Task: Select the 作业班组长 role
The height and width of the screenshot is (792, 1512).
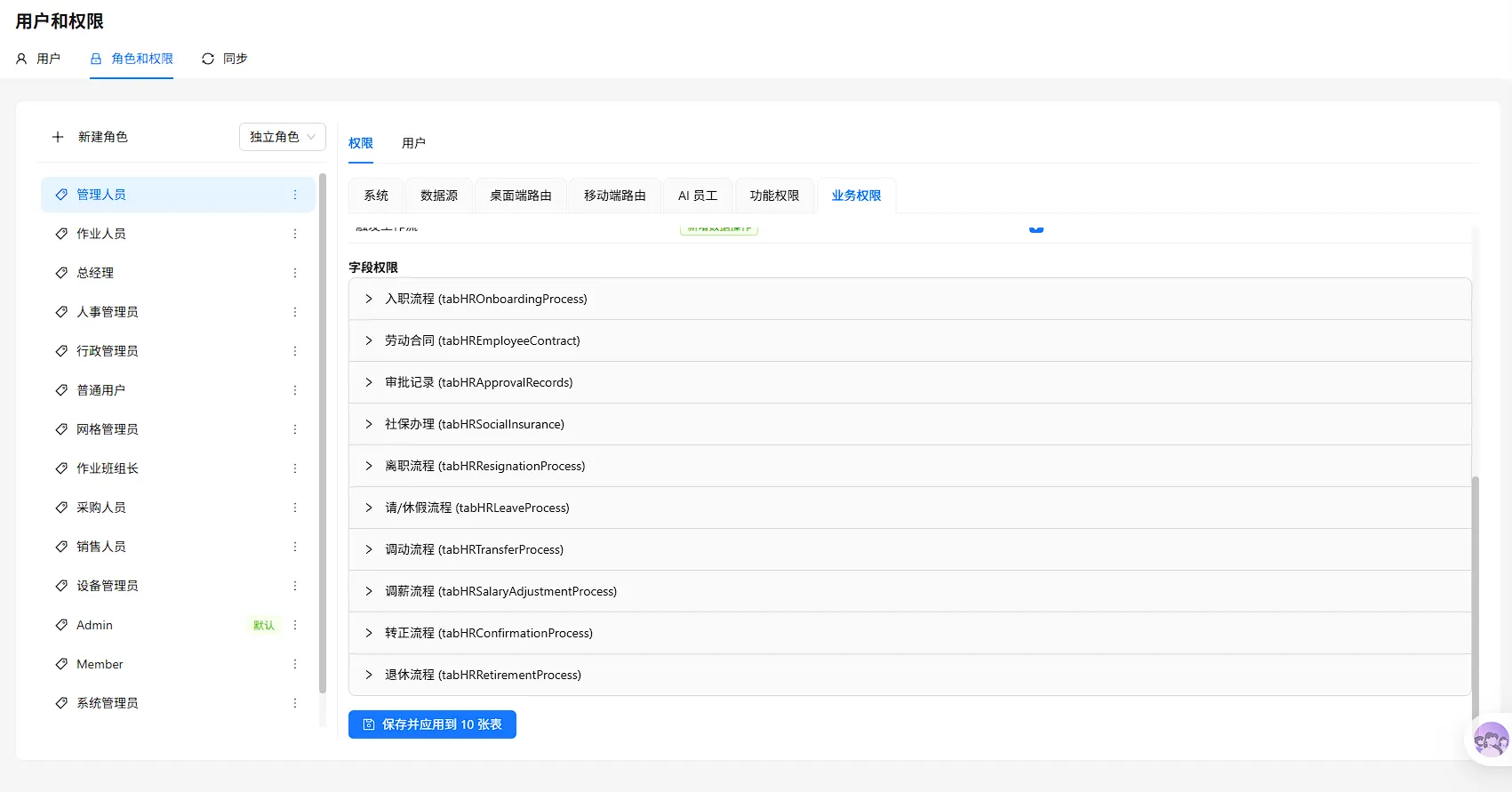Action: [178, 468]
